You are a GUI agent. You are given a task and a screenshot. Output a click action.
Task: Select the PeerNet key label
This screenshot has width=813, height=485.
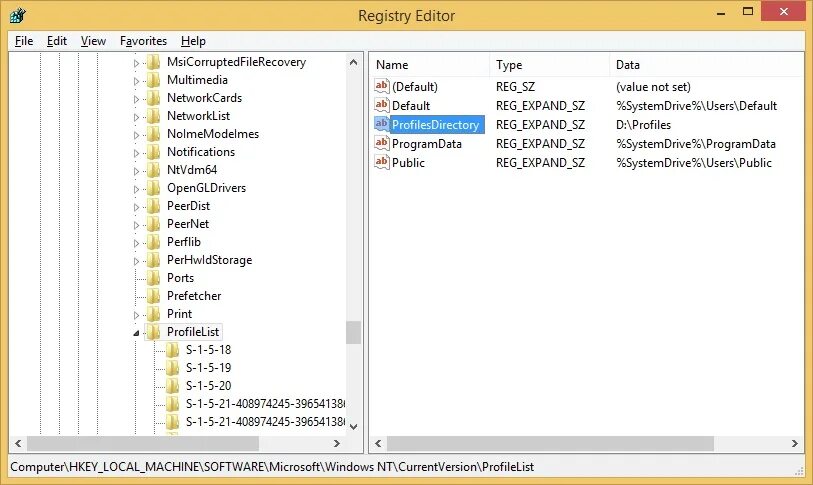188,224
